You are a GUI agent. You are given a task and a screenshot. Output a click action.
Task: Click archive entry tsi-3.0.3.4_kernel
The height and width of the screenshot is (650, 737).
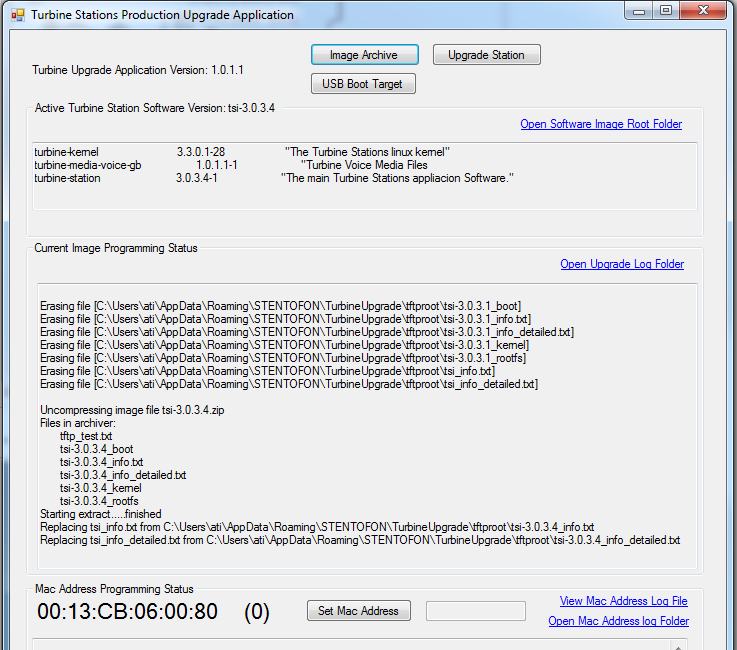coord(101,488)
